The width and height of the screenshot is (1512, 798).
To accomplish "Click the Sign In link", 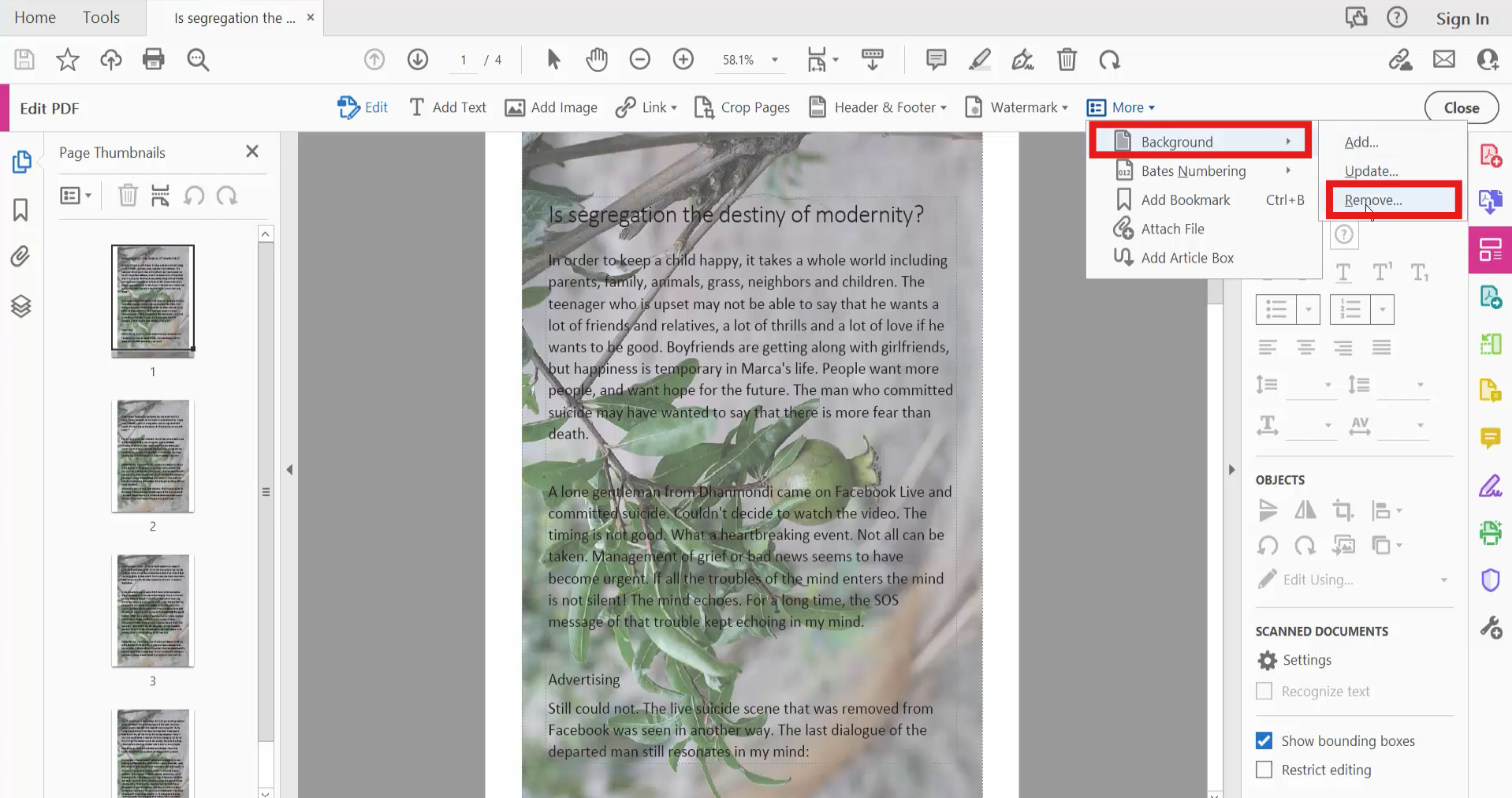I will (x=1461, y=18).
